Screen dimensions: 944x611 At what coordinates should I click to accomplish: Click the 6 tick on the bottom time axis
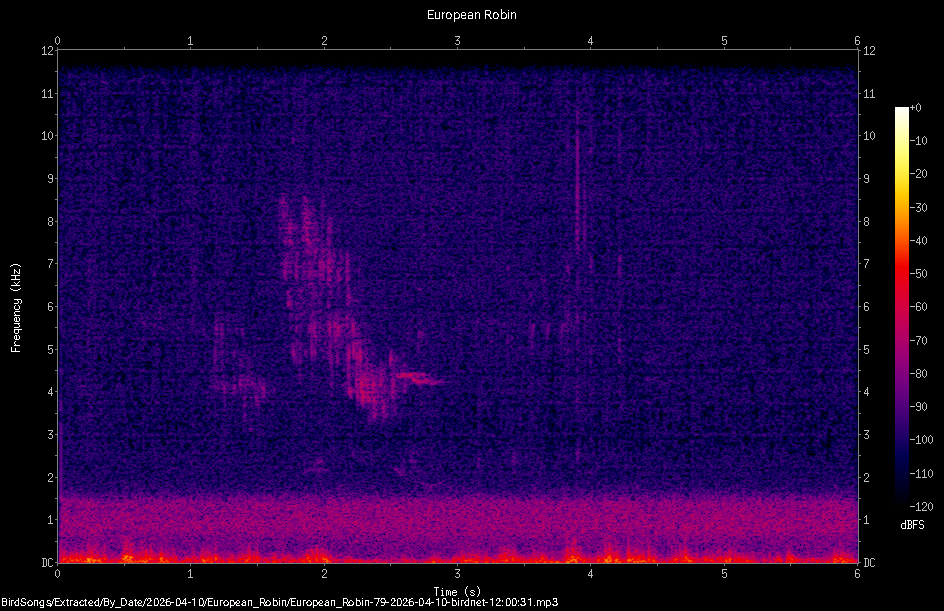856,574
